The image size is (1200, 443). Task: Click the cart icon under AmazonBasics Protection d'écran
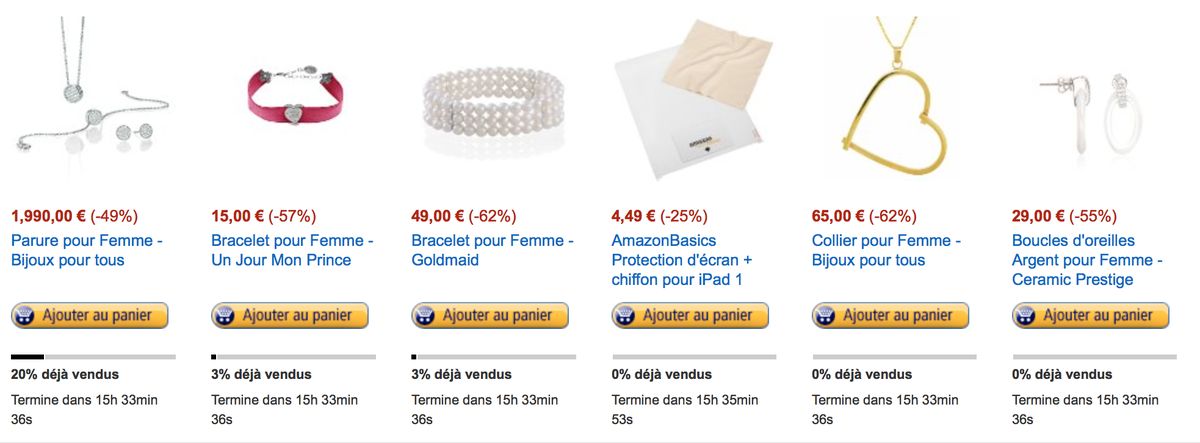coord(626,316)
